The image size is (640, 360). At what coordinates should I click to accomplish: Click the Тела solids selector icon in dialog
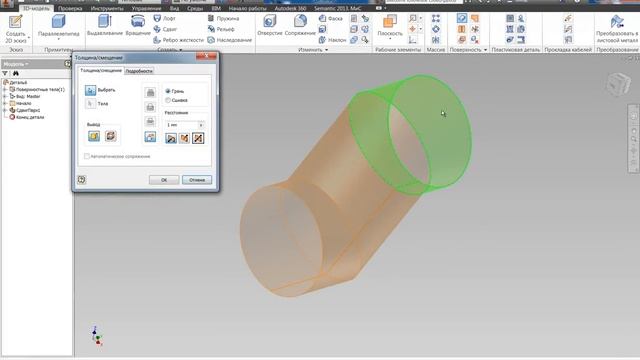91,104
